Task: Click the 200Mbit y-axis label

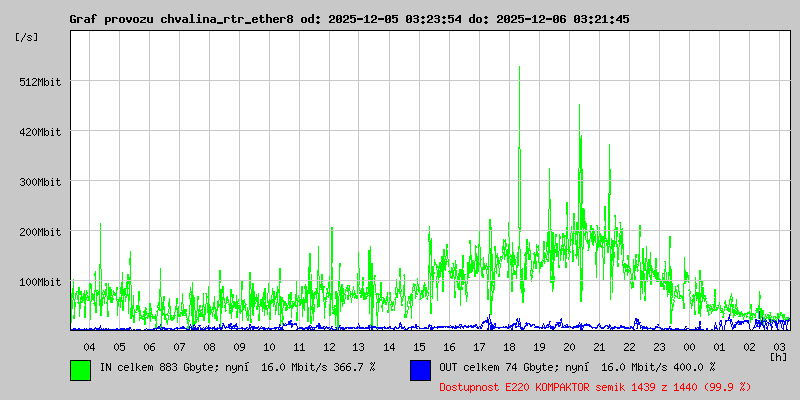Action: pos(40,232)
